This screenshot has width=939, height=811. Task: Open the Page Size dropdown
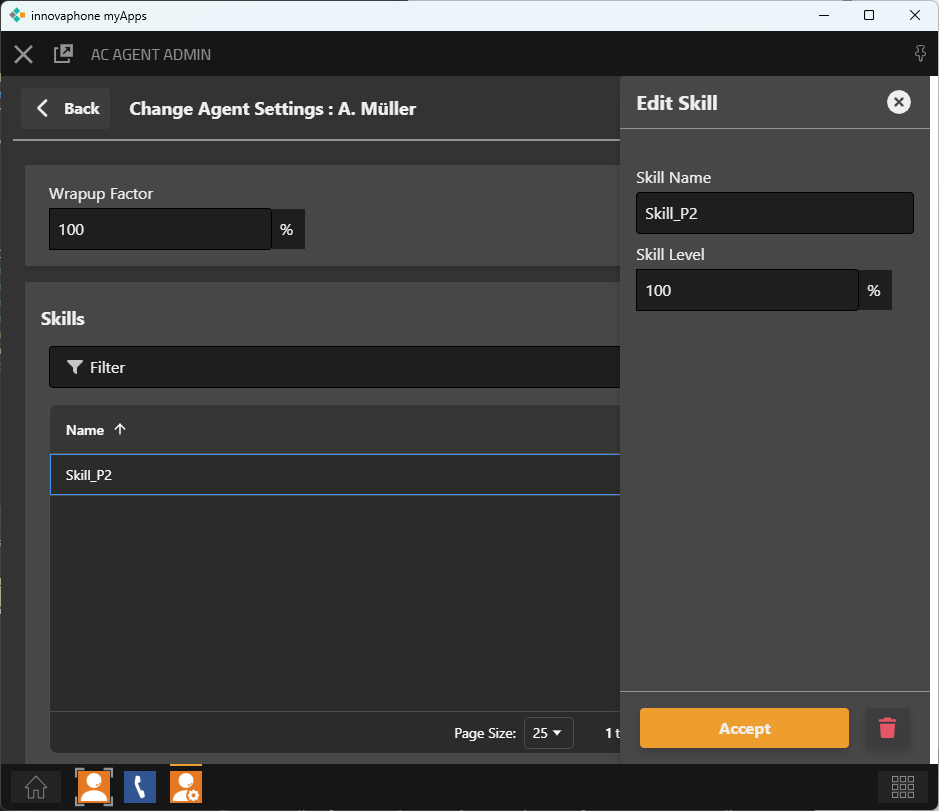tap(547, 733)
